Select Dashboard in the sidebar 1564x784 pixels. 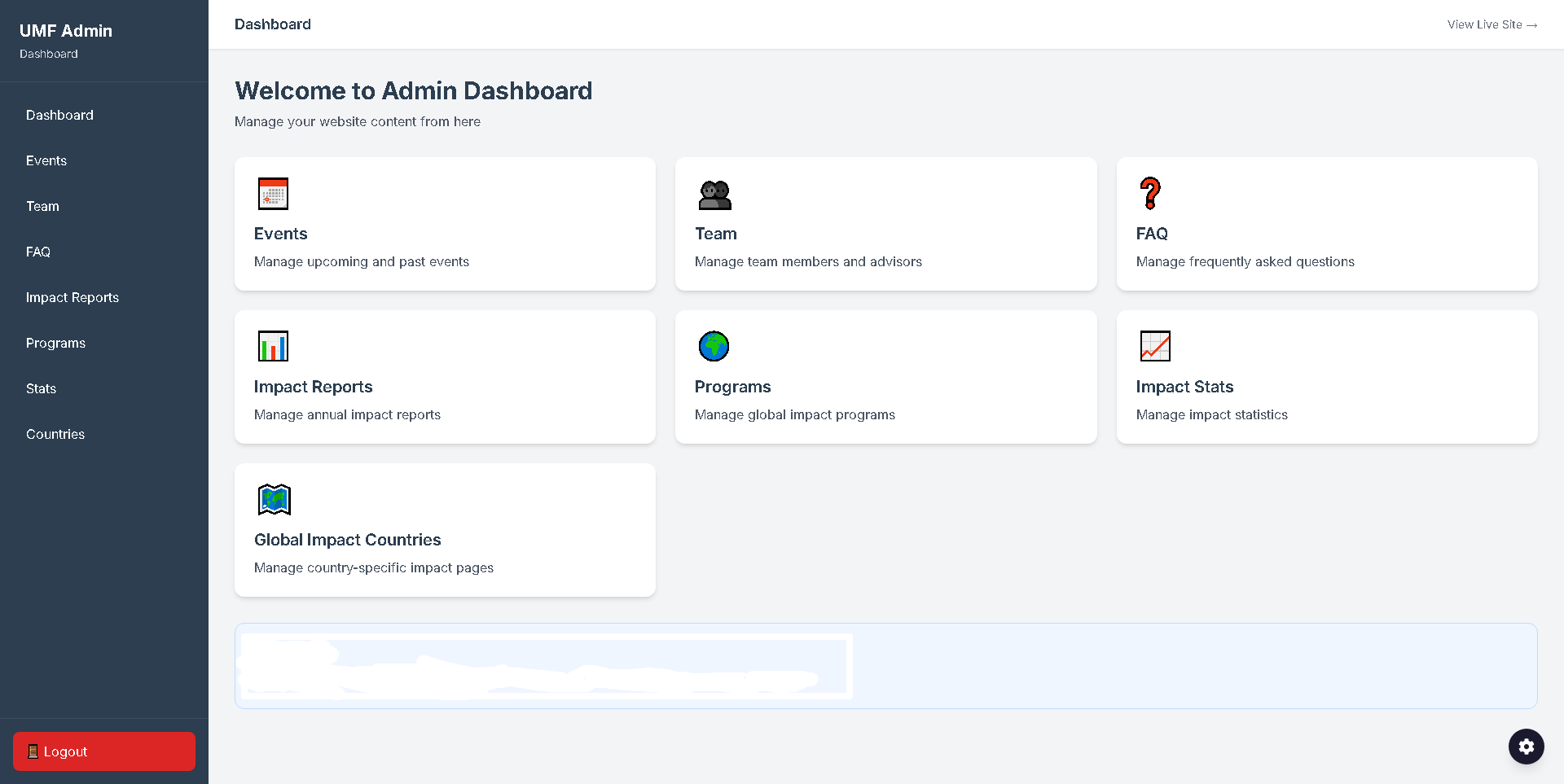coord(59,115)
